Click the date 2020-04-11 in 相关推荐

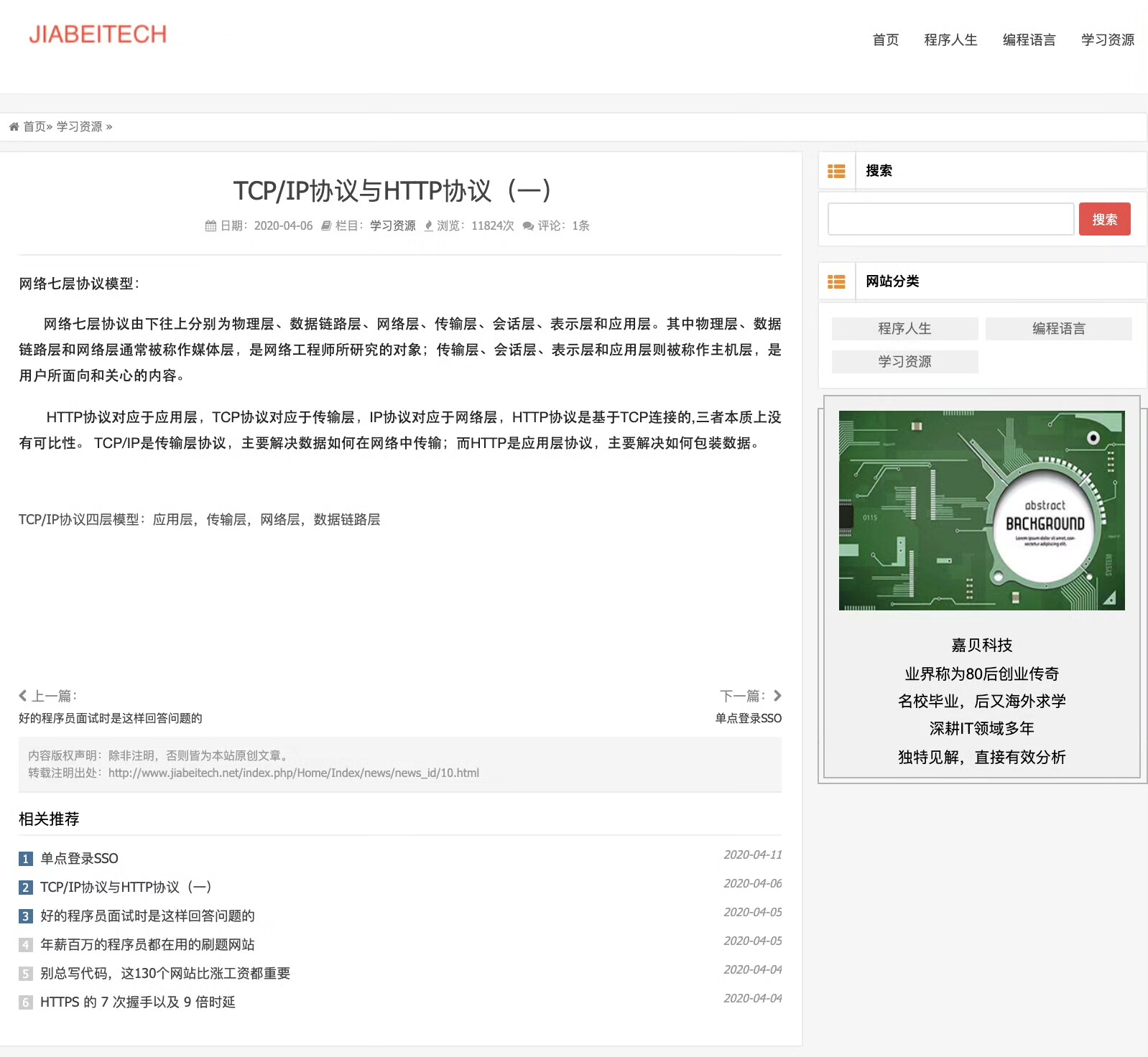(x=753, y=855)
